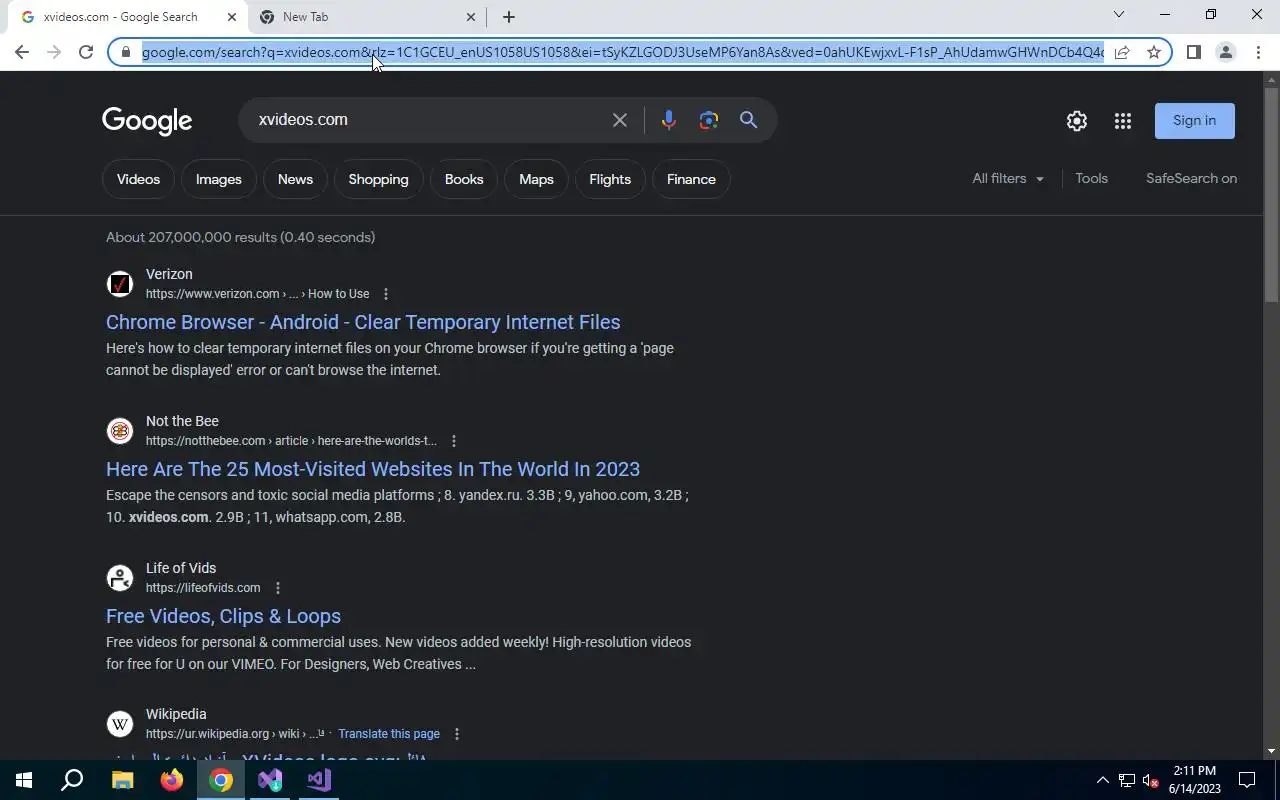Switch to the News filter
This screenshot has width=1280, height=800.
point(295,180)
